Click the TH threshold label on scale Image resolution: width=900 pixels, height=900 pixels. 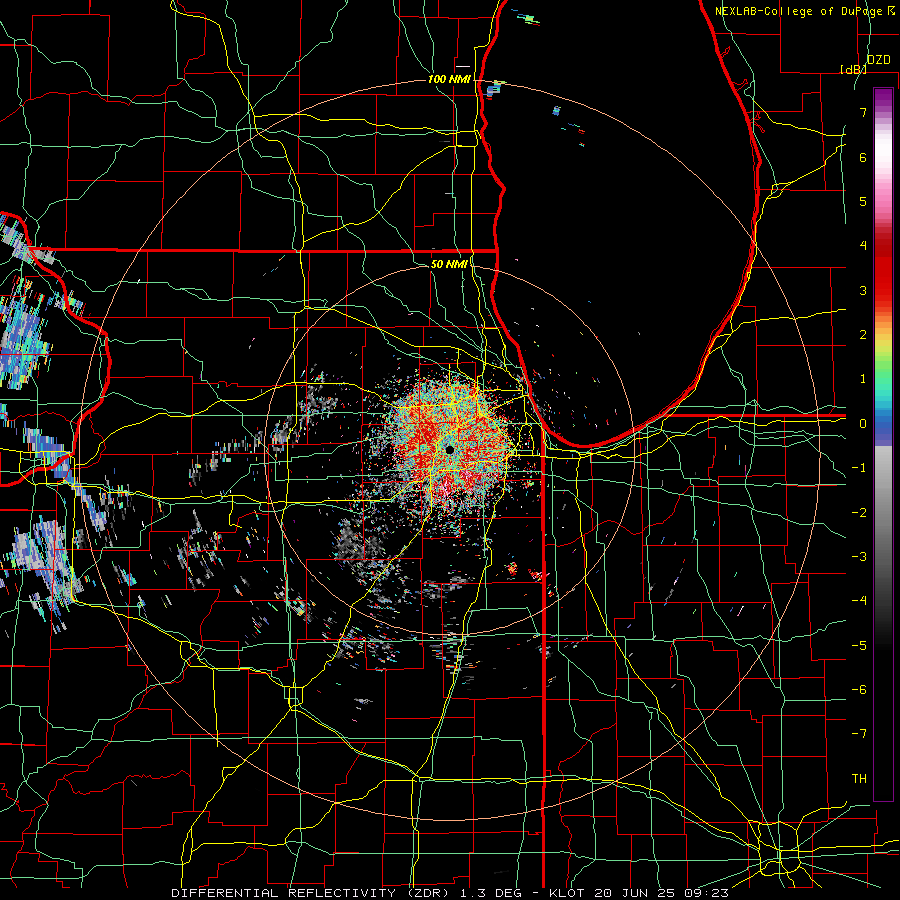pyautogui.click(x=859, y=779)
